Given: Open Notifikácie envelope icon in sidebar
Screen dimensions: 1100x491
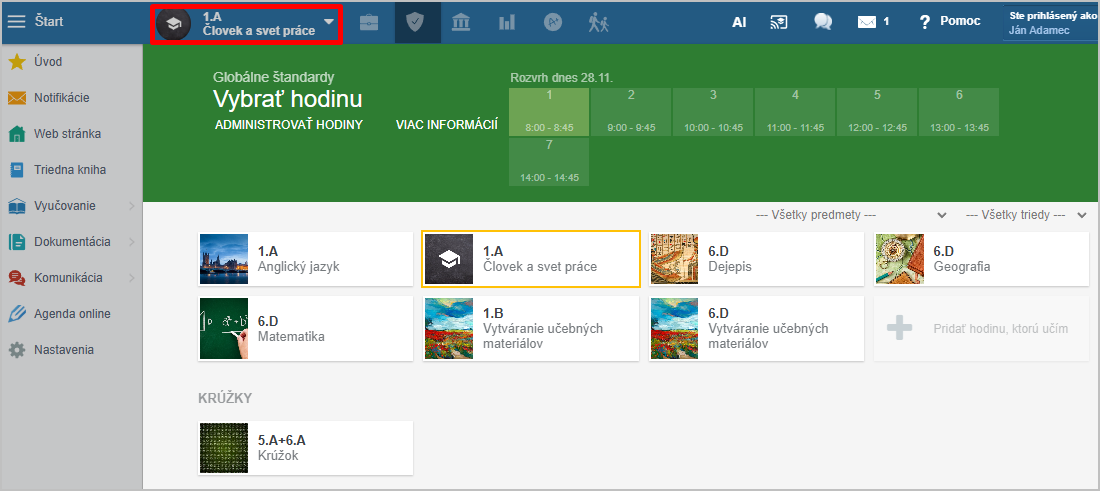Looking at the screenshot, I should tap(17, 97).
